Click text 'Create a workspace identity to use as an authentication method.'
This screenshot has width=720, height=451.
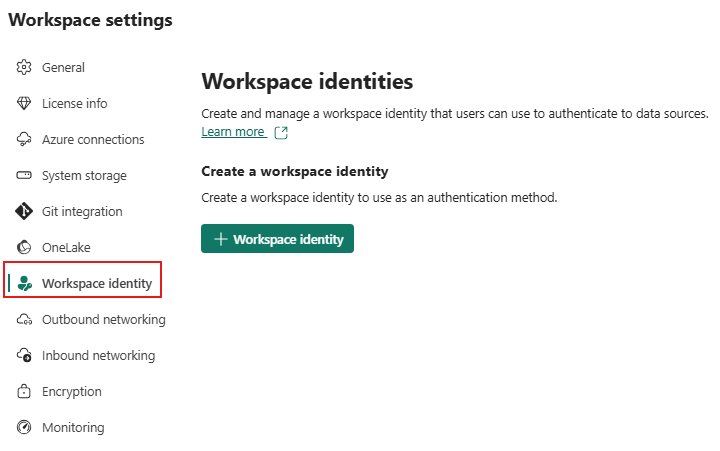coord(379,197)
